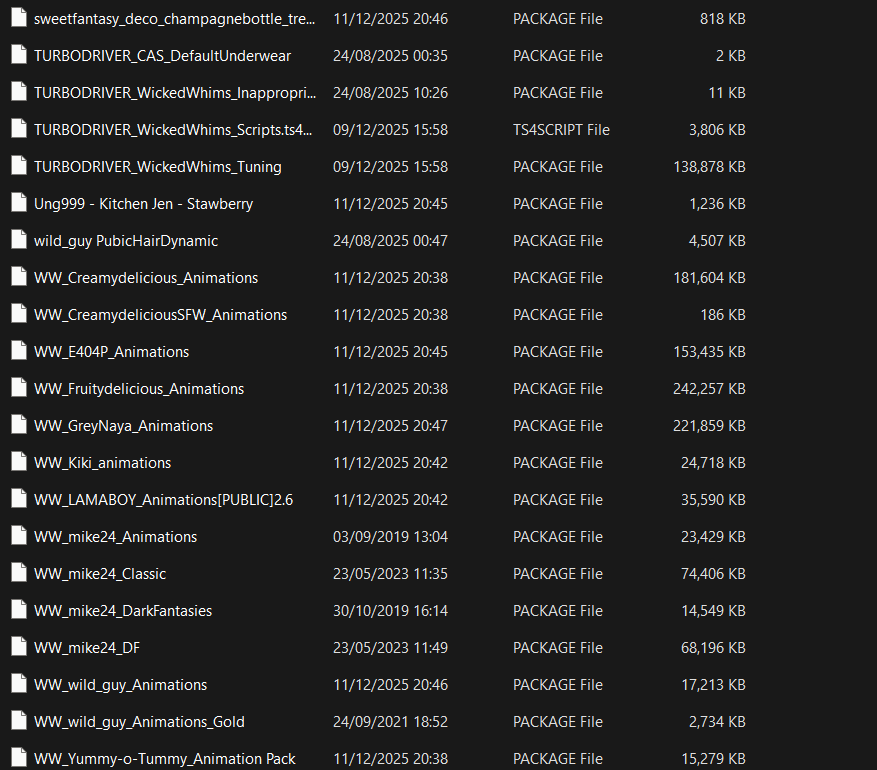Select WW_Kiki_animations file name
This screenshot has height=770, width=877.
(102, 462)
